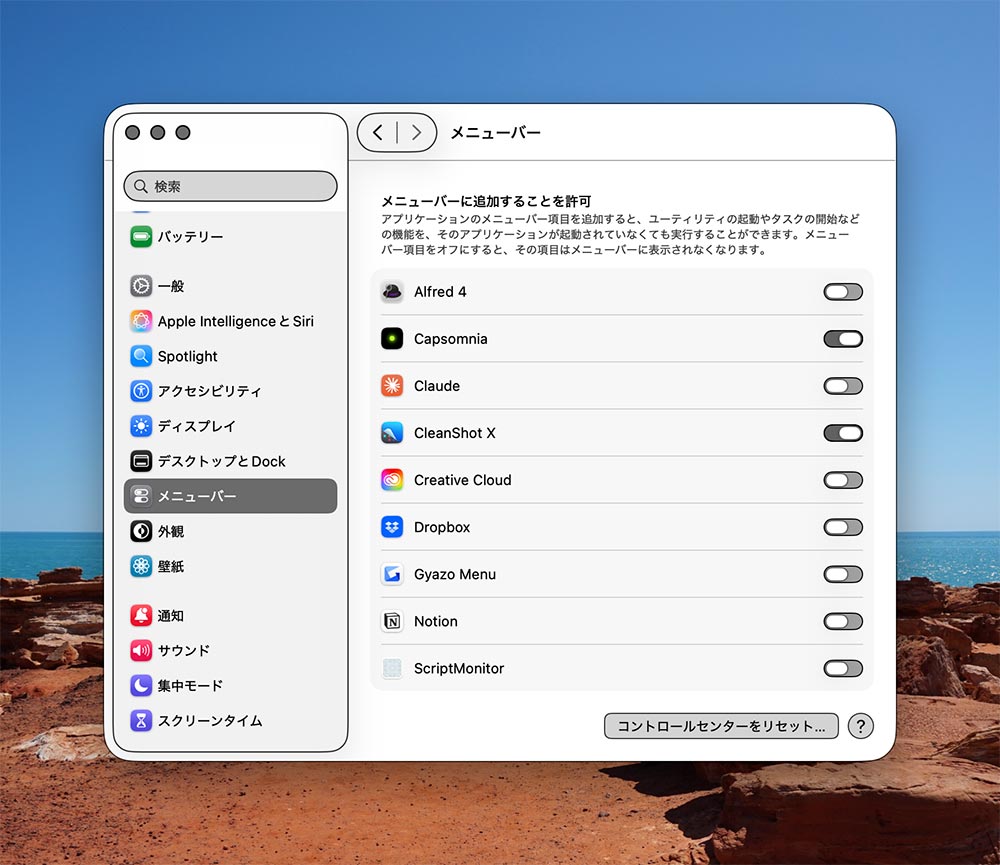Open Spotlight settings in sidebar

coord(230,356)
